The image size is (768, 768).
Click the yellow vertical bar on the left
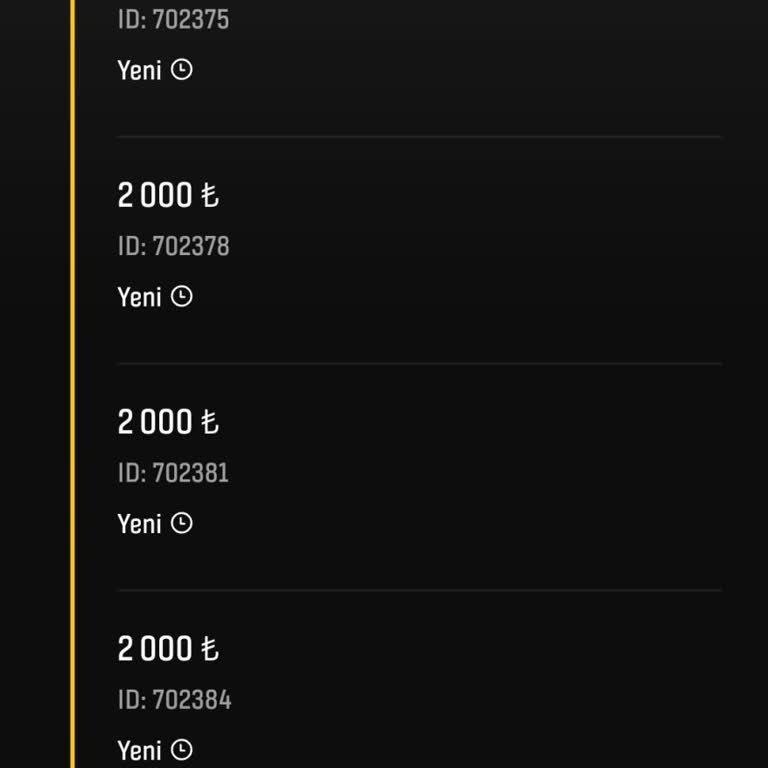click(x=73, y=384)
